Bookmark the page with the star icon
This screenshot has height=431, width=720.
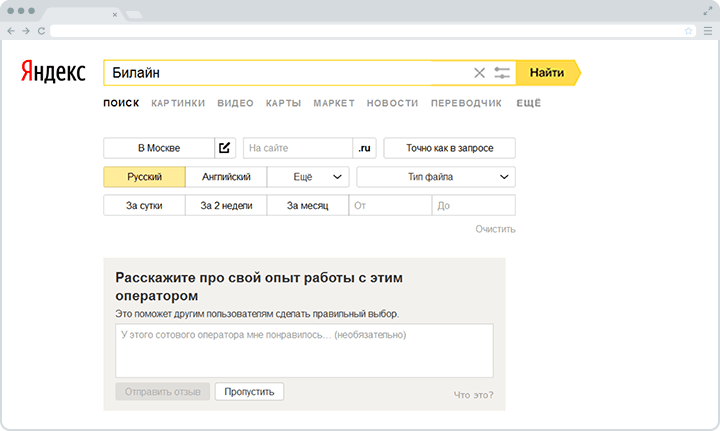688,31
